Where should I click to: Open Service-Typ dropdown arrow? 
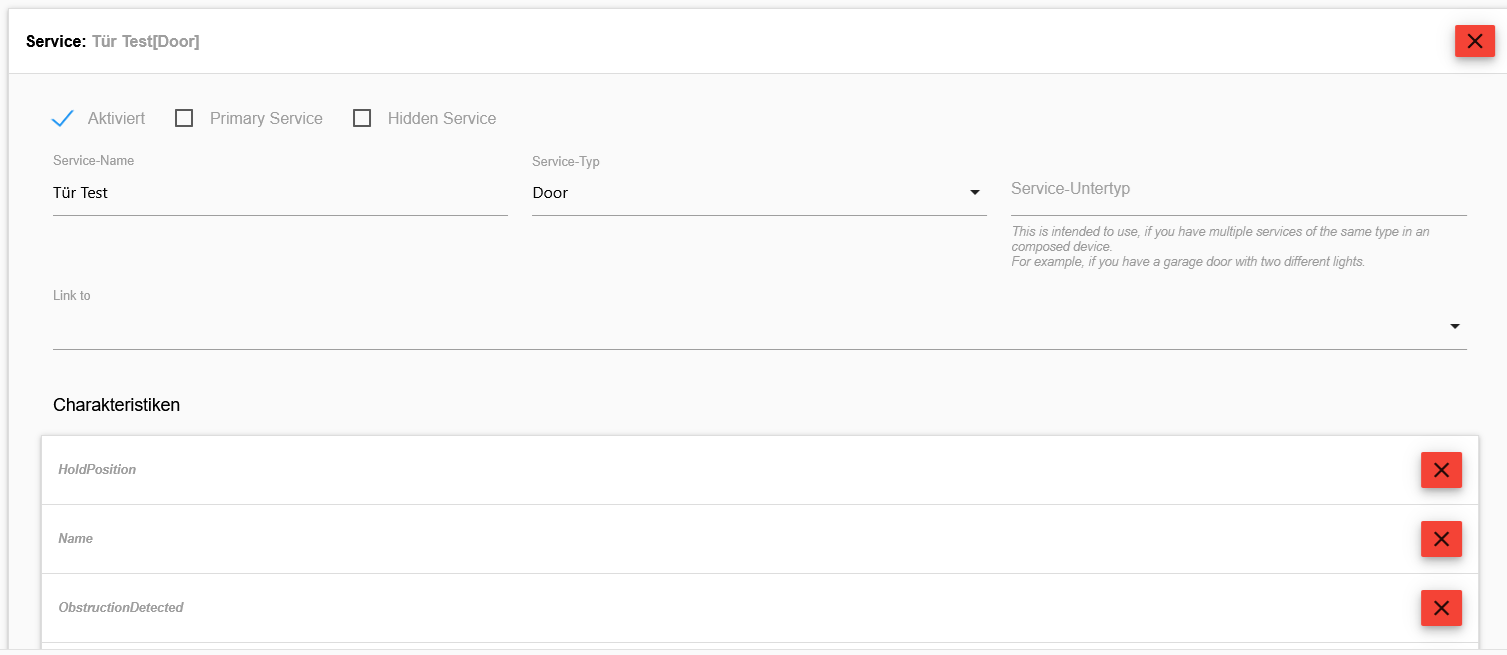pyautogui.click(x=975, y=193)
